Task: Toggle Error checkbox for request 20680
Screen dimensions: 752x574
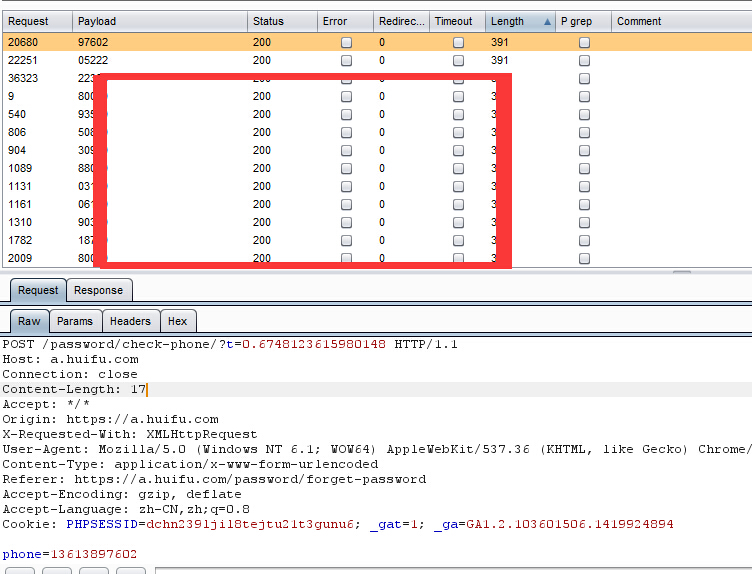Action: coord(346,43)
